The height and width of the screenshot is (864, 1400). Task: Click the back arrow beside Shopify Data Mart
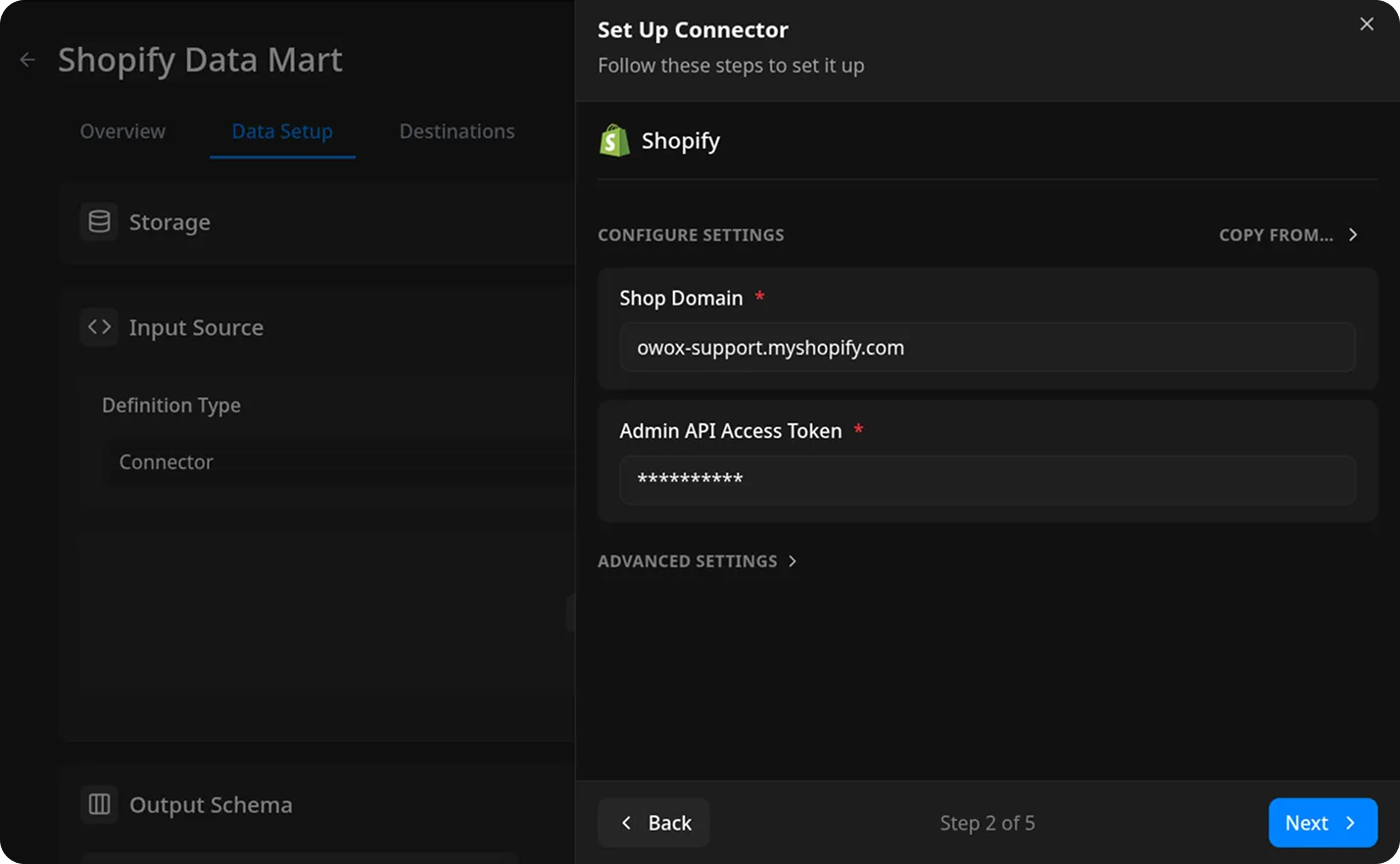click(26, 59)
